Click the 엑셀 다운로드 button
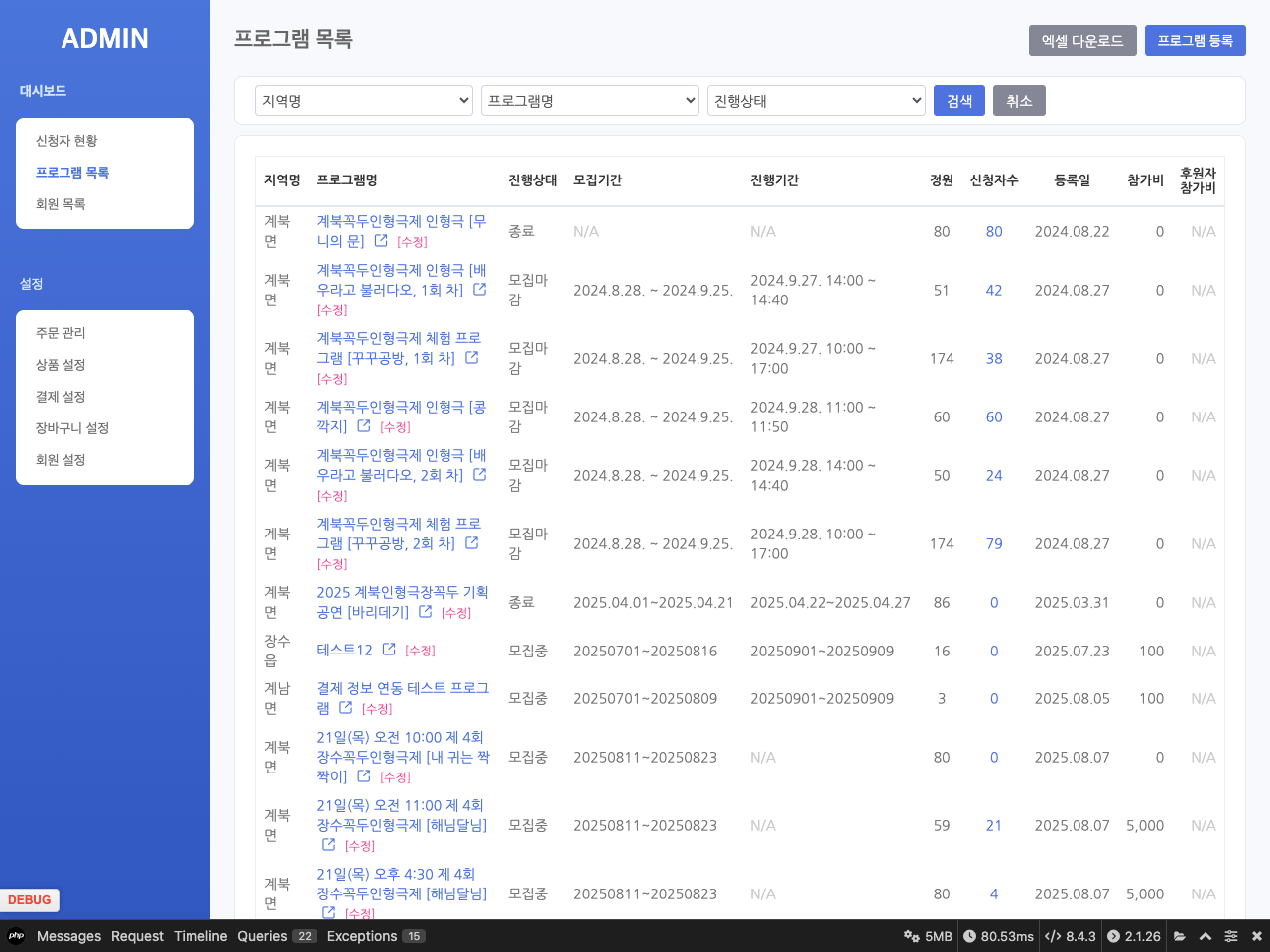The height and width of the screenshot is (952, 1270). (x=1082, y=41)
